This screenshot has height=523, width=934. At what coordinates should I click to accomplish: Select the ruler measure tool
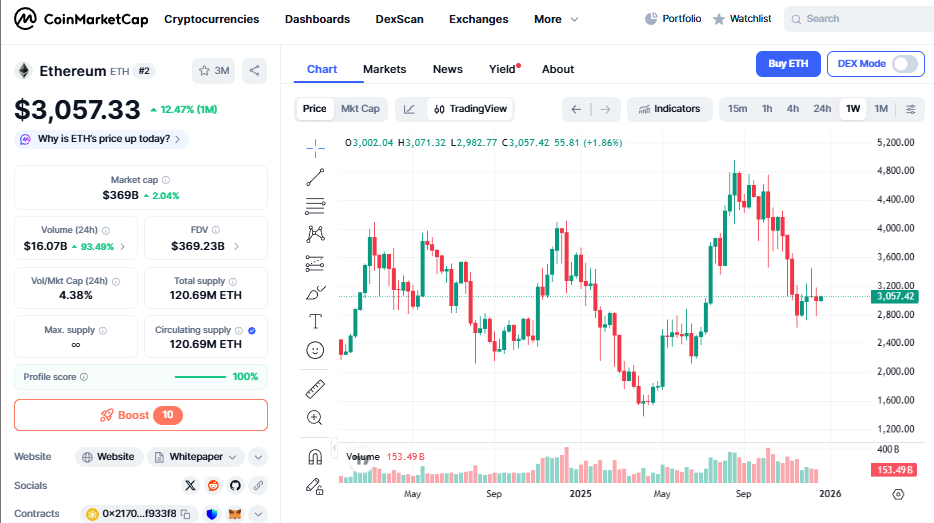[315, 389]
